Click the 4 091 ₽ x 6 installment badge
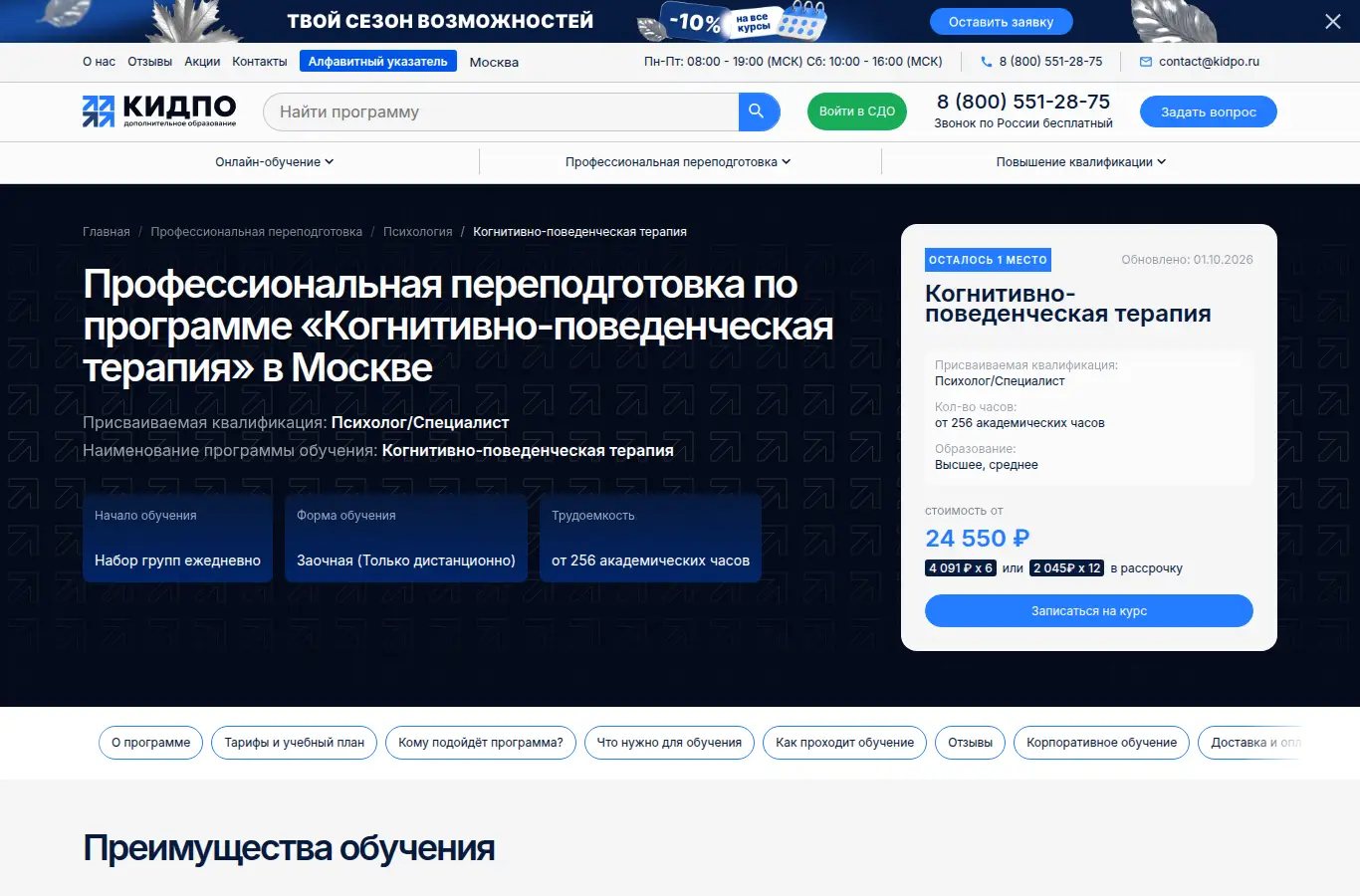1360x896 pixels. tap(961, 568)
